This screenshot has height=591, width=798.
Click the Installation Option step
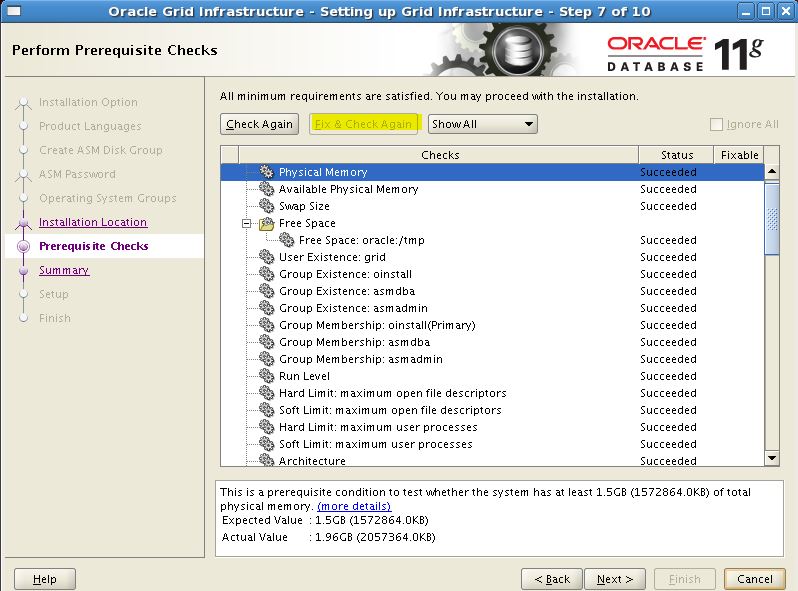point(88,102)
